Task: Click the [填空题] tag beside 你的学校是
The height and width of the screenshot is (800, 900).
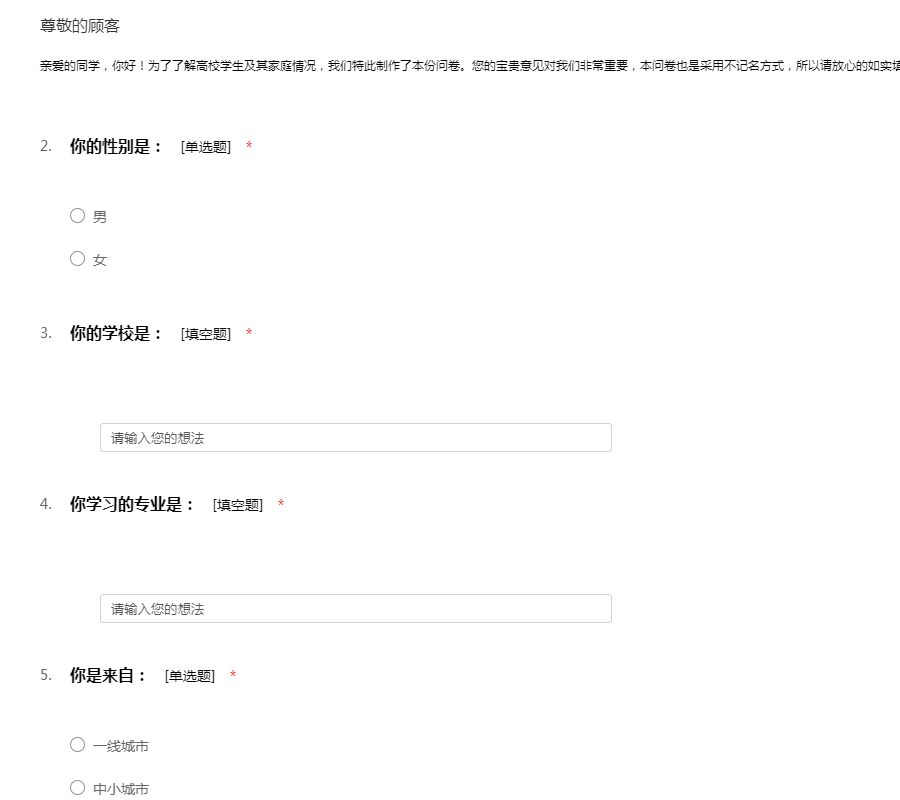Action: 205,335
